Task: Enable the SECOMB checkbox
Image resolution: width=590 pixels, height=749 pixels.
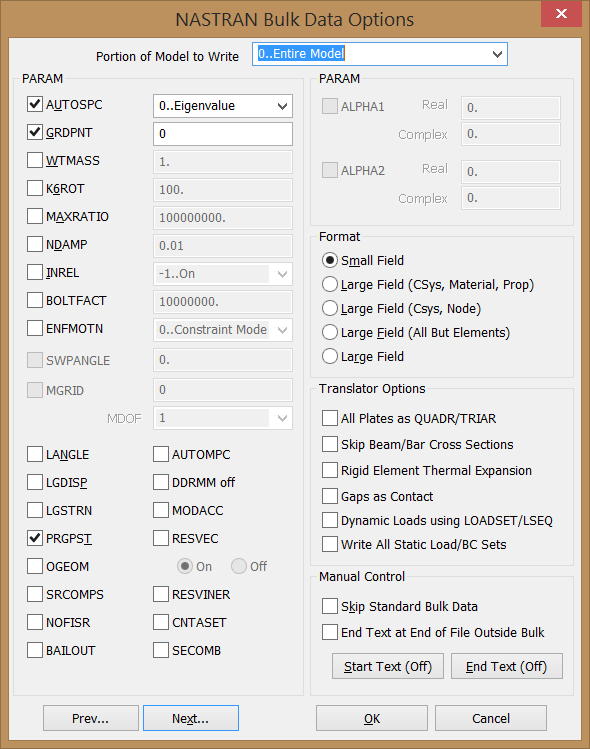Action: click(161, 650)
